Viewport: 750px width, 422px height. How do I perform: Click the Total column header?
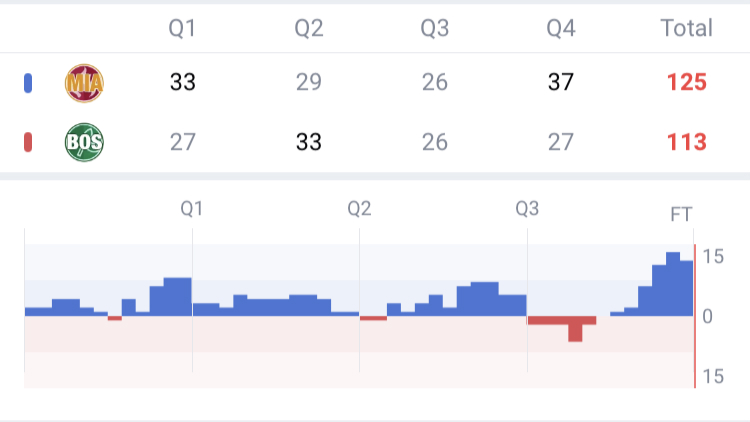686,28
